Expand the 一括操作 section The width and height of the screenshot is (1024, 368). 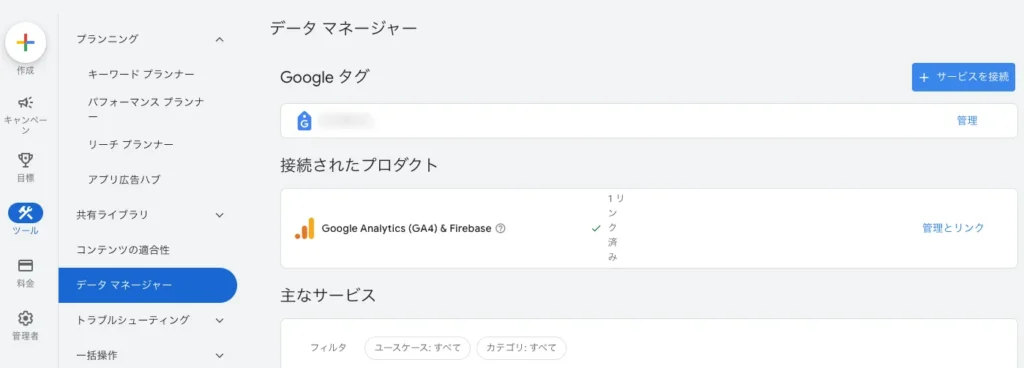pos(219,356)
